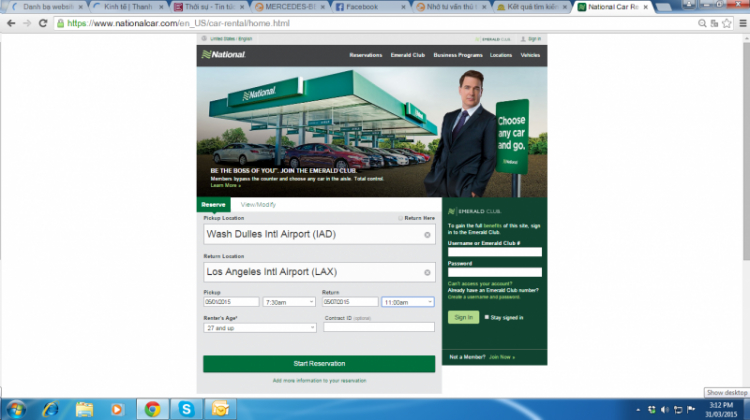Screen dimensions: 750x420
Task: Switch to the Thời sự - Tin tức browser tab
Action: tap(210, 7)
